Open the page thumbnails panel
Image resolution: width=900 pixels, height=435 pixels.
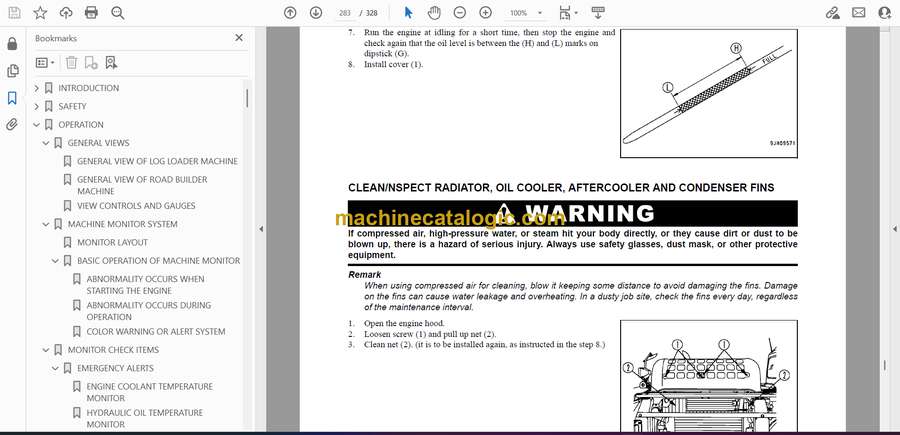pyautogui.click(x=12, y=71)
